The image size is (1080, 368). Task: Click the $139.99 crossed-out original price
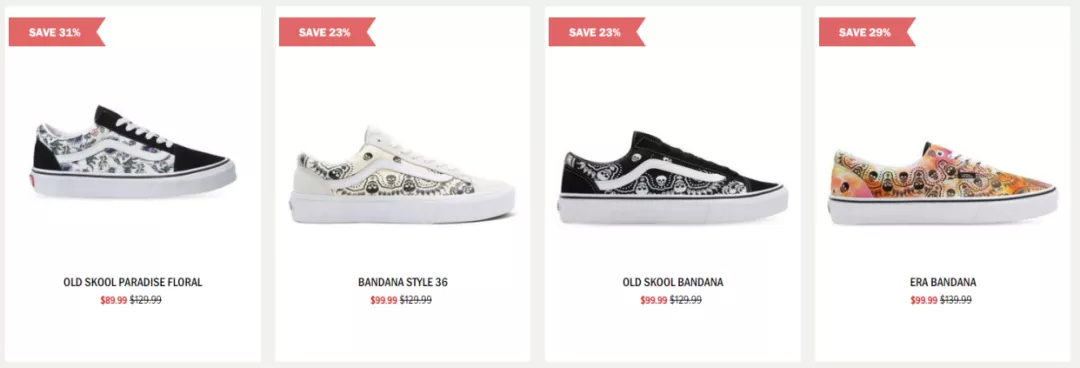pos(956,300)
